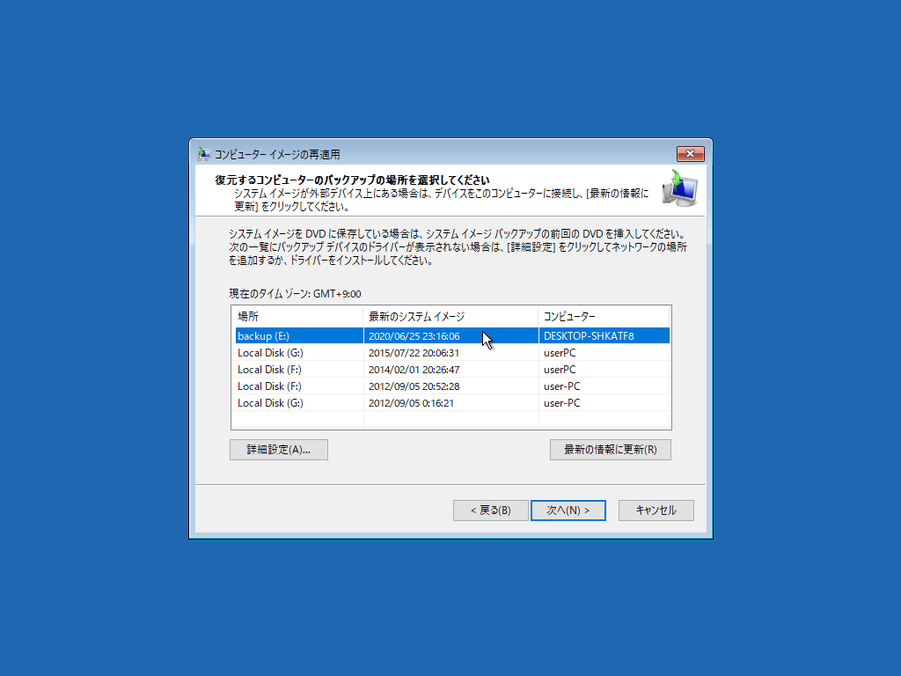The width and height of the screenshot is (901, 676).
Task: Click userPC in the 2014/02/01 row
Action: [x=560, y=370]
